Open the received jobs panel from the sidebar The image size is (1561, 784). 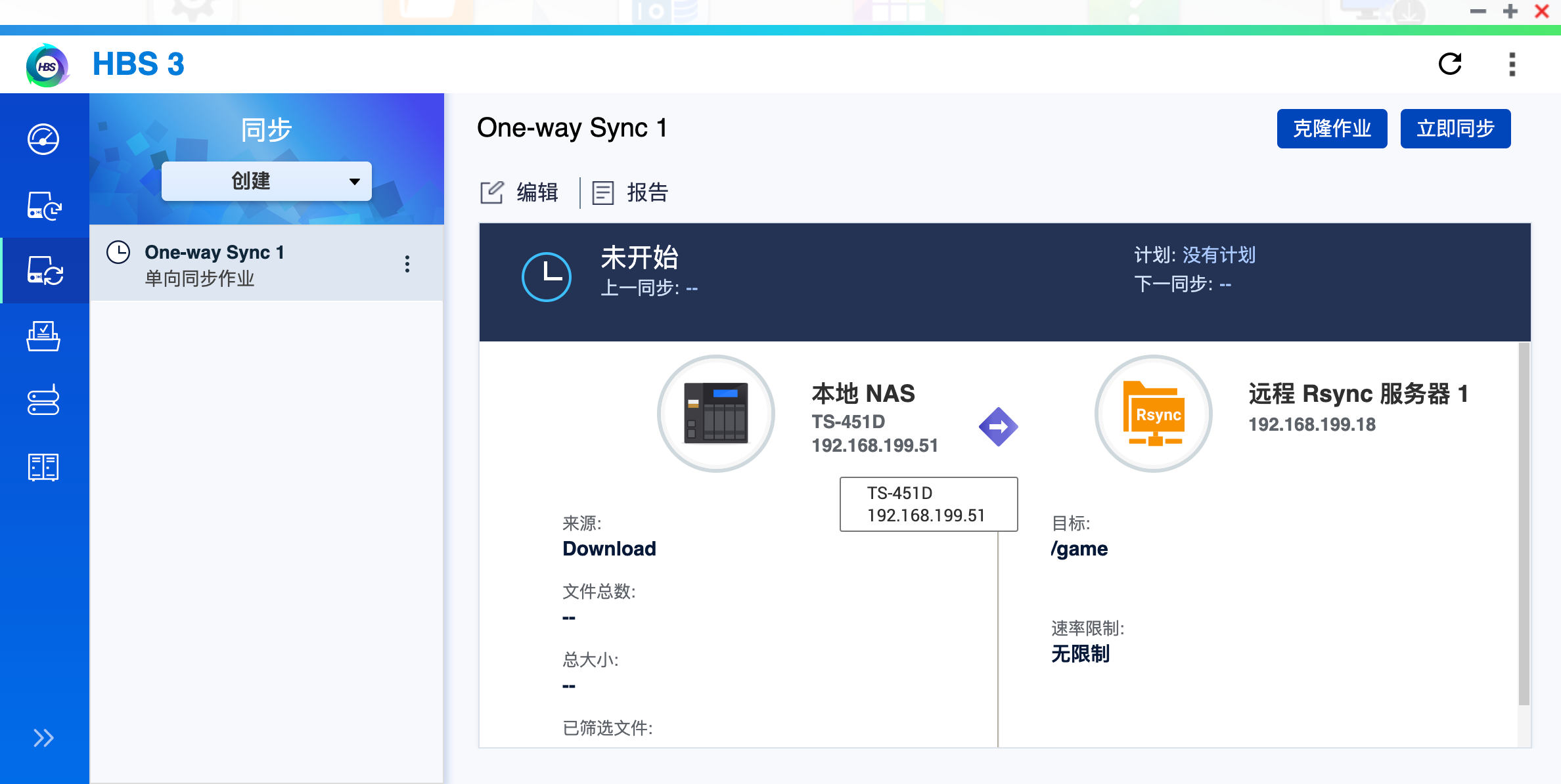43,336
